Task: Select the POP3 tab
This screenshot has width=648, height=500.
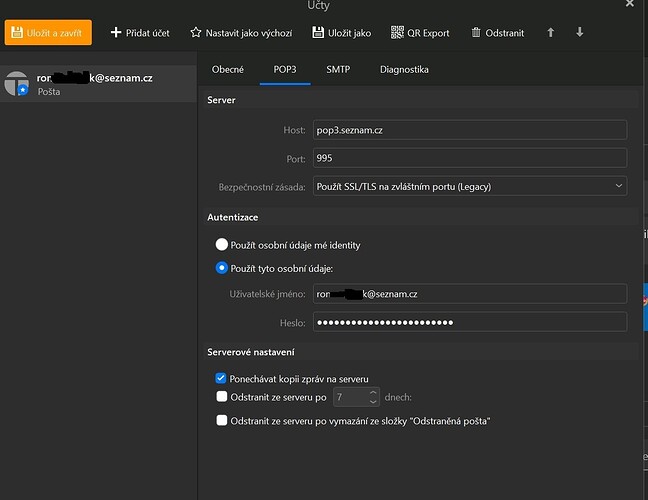Action: click(285, 69)
